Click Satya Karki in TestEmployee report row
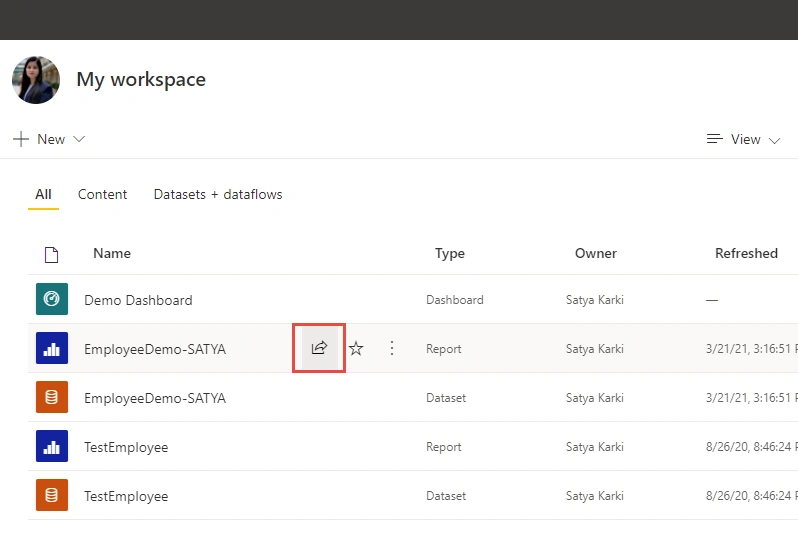The width and height of the screenshot is (798, 544). [594, 447]
